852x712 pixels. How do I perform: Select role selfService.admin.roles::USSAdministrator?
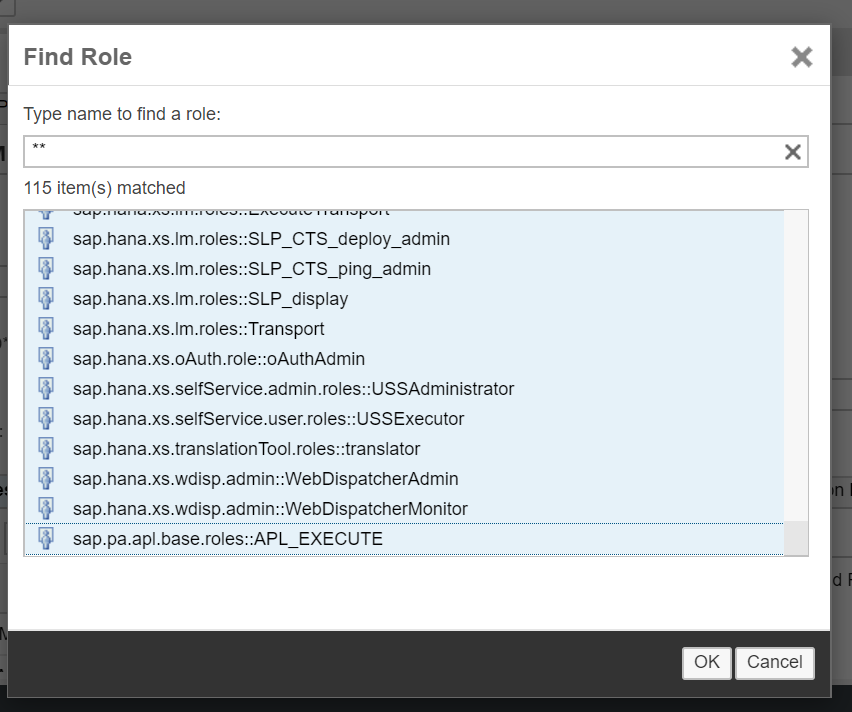(x=404, y=389)
